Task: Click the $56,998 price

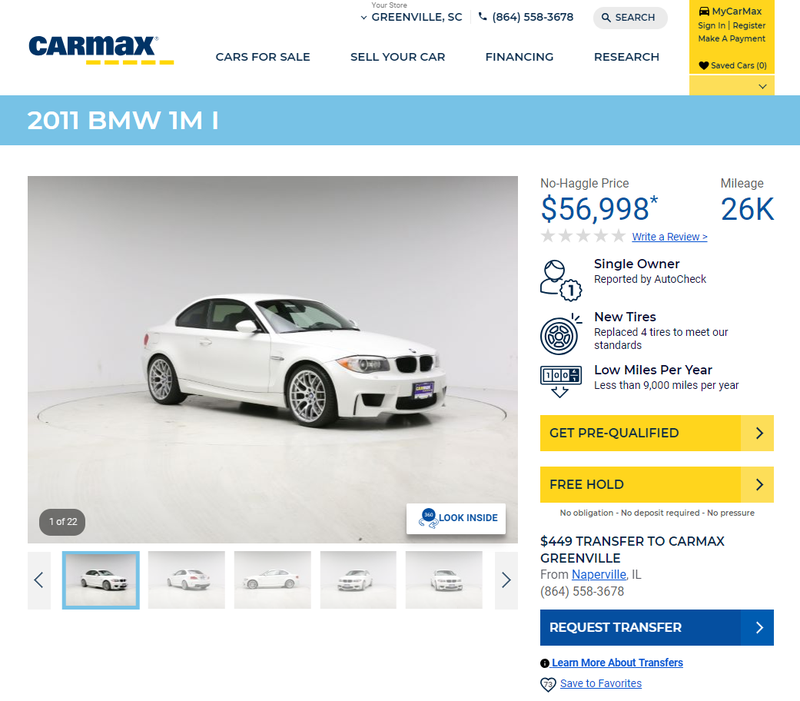Action: click(599, 209)
